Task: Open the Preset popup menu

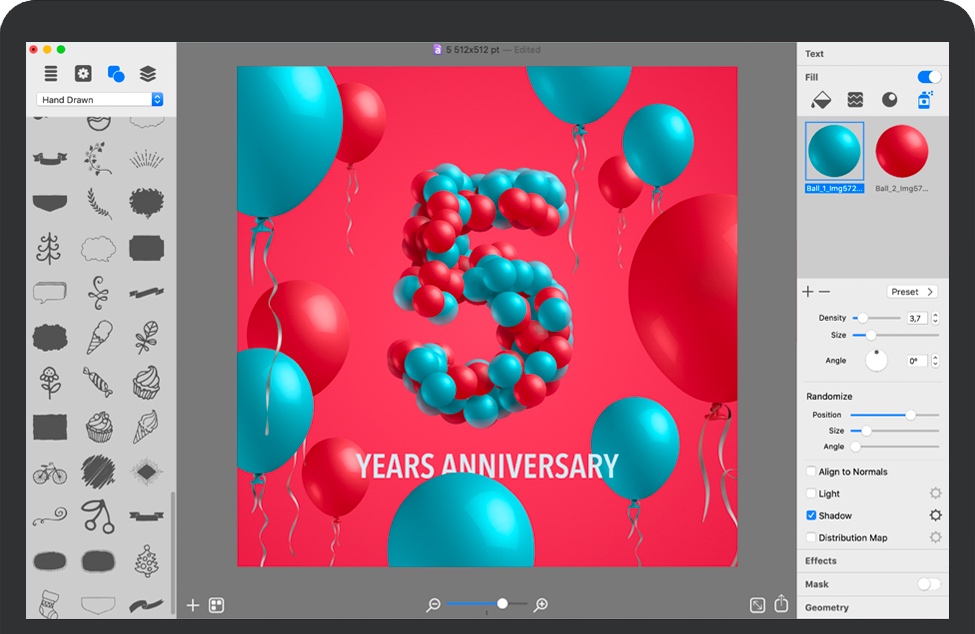Action: (912, 292)
